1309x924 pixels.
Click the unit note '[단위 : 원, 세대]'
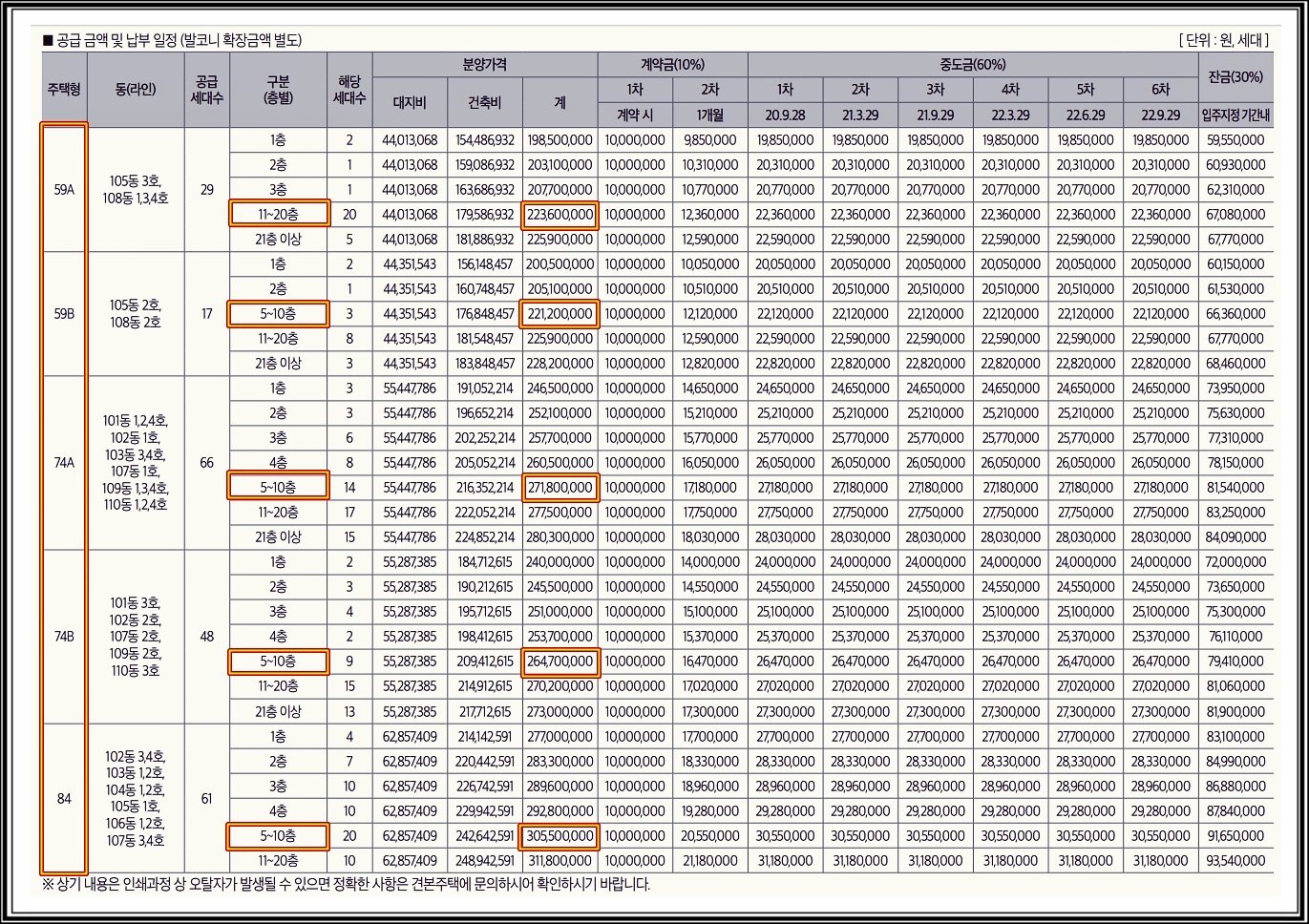click(x=1224, y=40)
